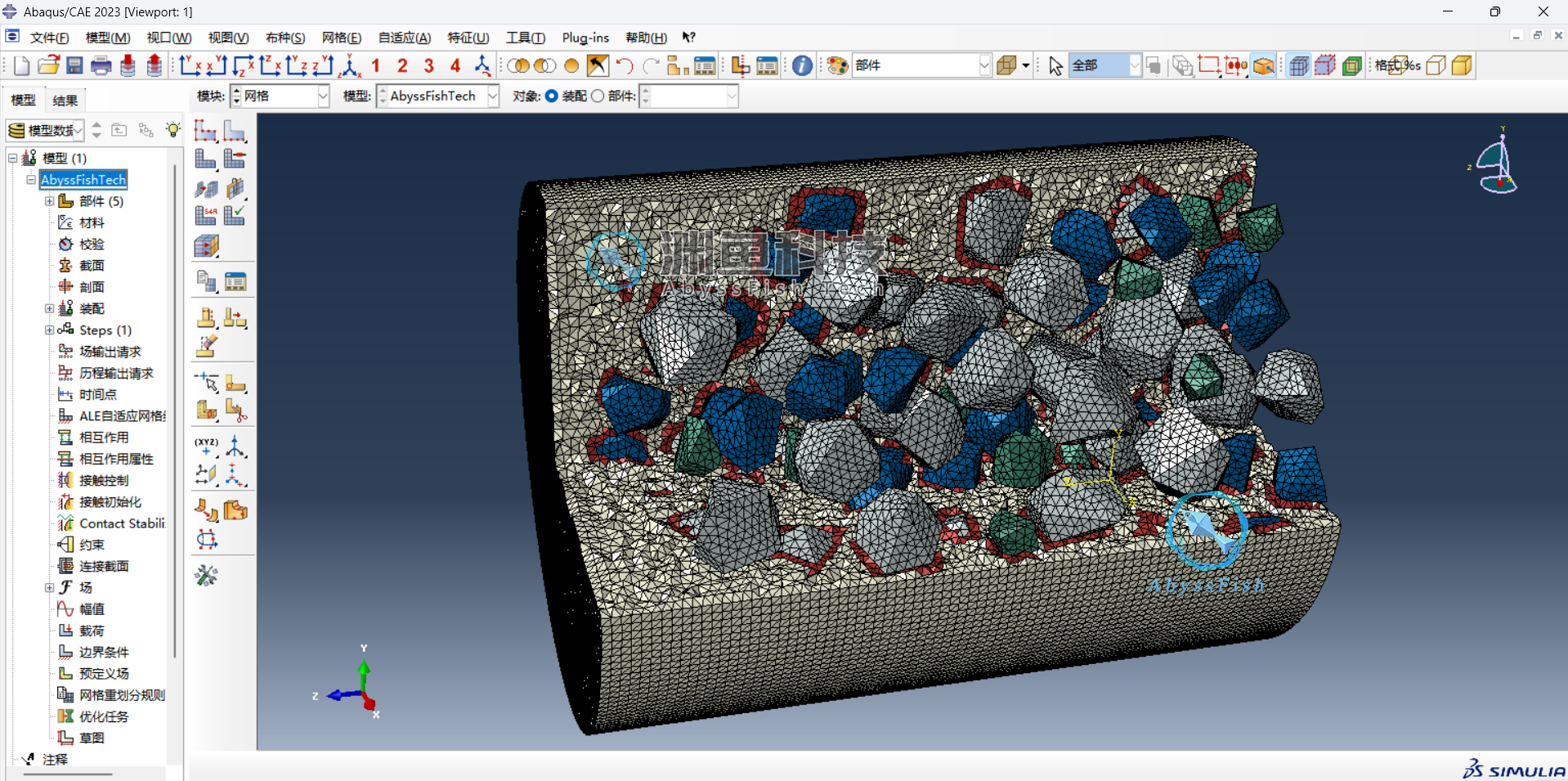Image resolution: width=1568 pixels, height=781 pixels.
Task: Open the 网格(E) Mesh menu
Action: pos(341,38)
